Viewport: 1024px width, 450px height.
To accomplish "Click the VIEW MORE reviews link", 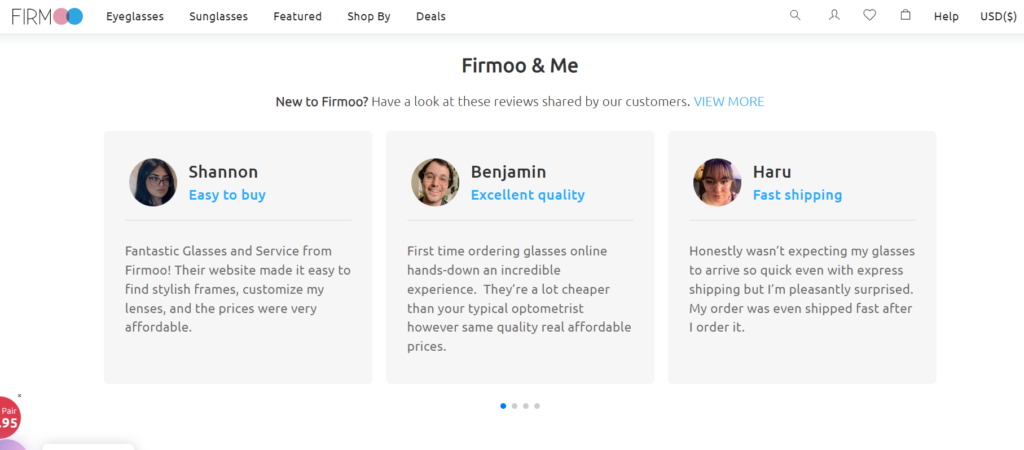I will point(729,102).
